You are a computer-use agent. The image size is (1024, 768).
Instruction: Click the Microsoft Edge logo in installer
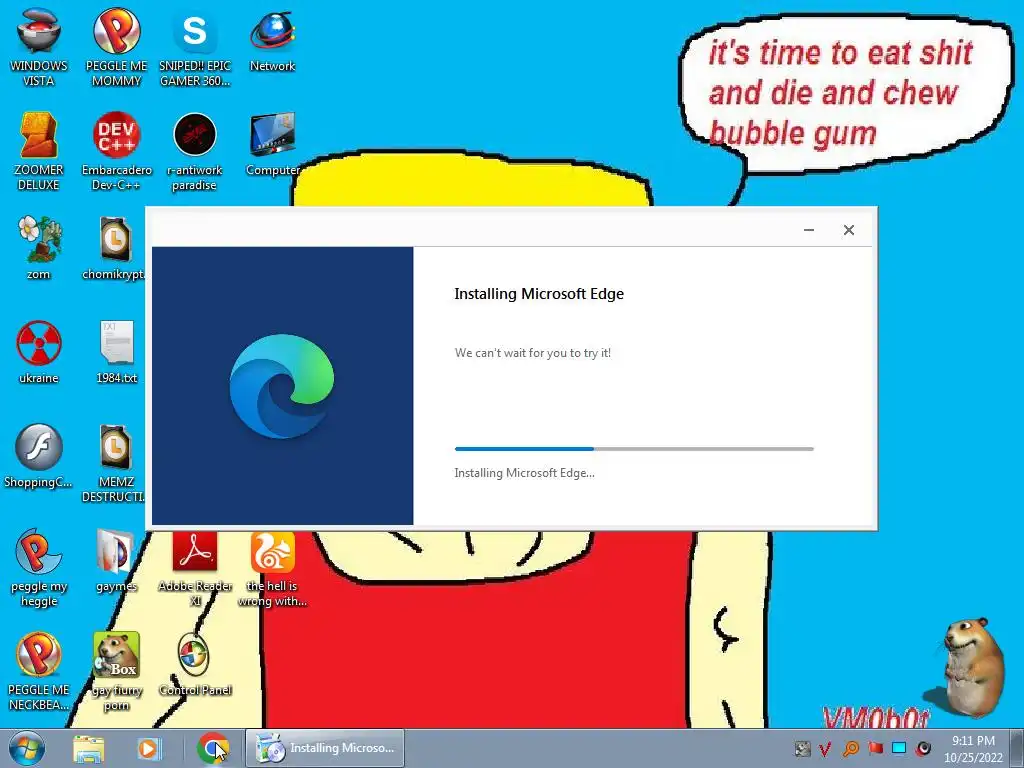click(x=282, y=385)
